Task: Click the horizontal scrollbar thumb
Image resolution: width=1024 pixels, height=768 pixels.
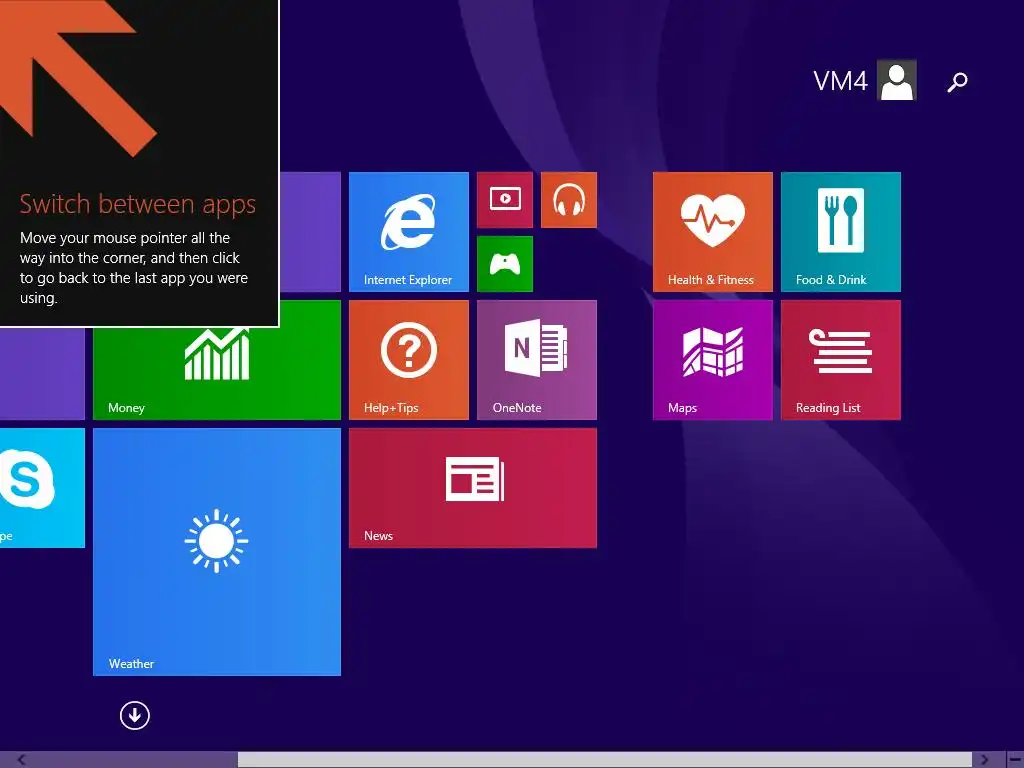Action: click(x=605, y=760)
